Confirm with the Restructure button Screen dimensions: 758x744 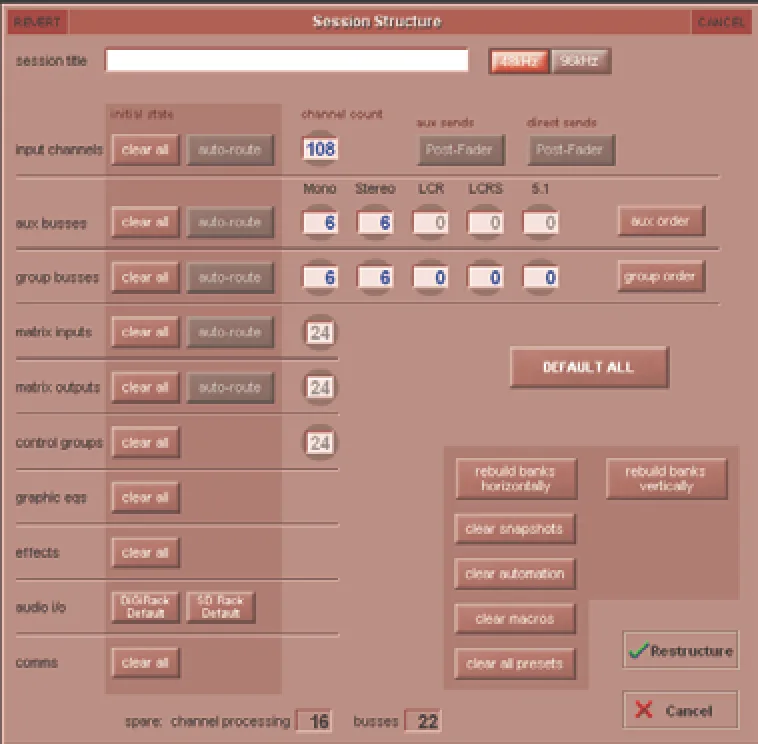(x=681, y=650)
